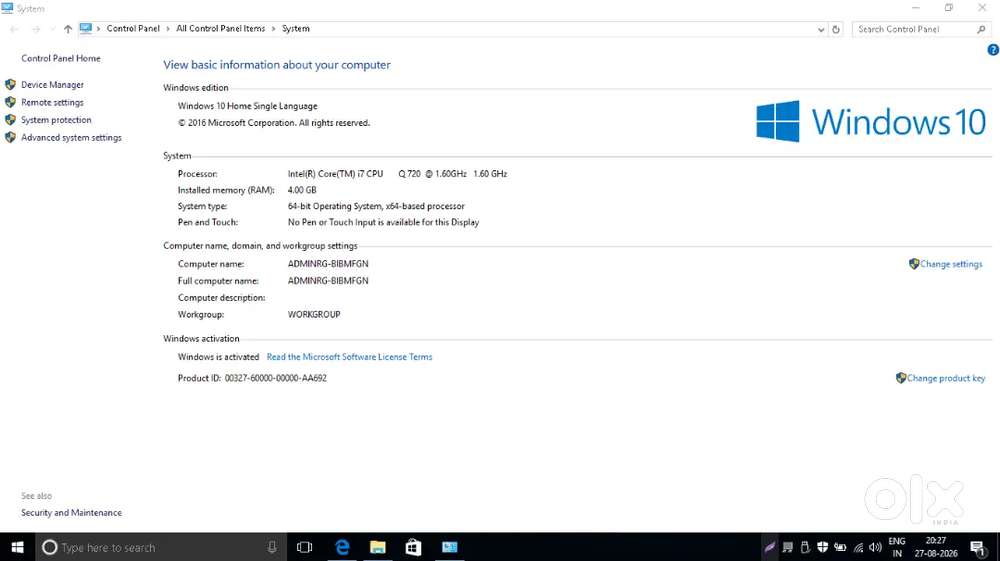Select Control Panel in breadcrumb path
The image size is (1000, 561).
133,29
